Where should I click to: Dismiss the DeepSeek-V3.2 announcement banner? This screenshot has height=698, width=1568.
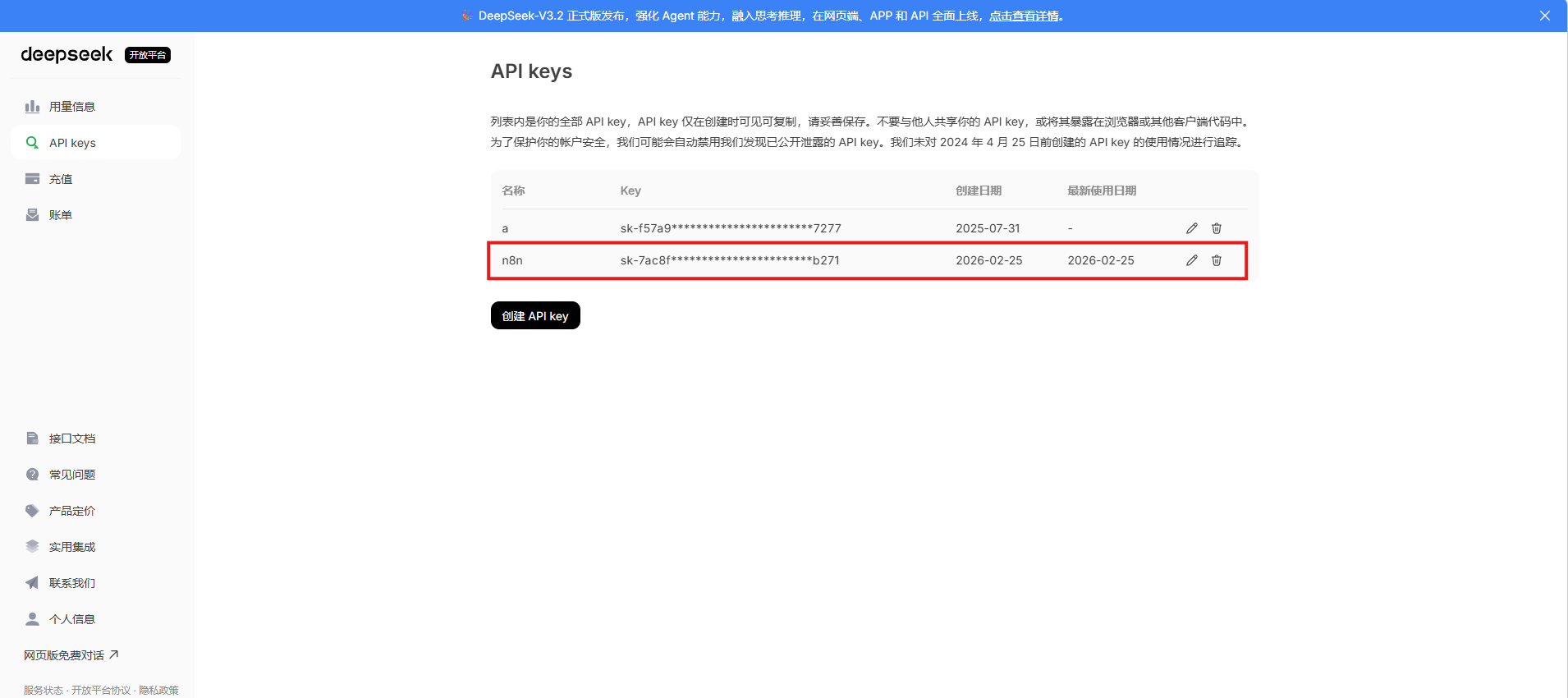click(1544, 16)
